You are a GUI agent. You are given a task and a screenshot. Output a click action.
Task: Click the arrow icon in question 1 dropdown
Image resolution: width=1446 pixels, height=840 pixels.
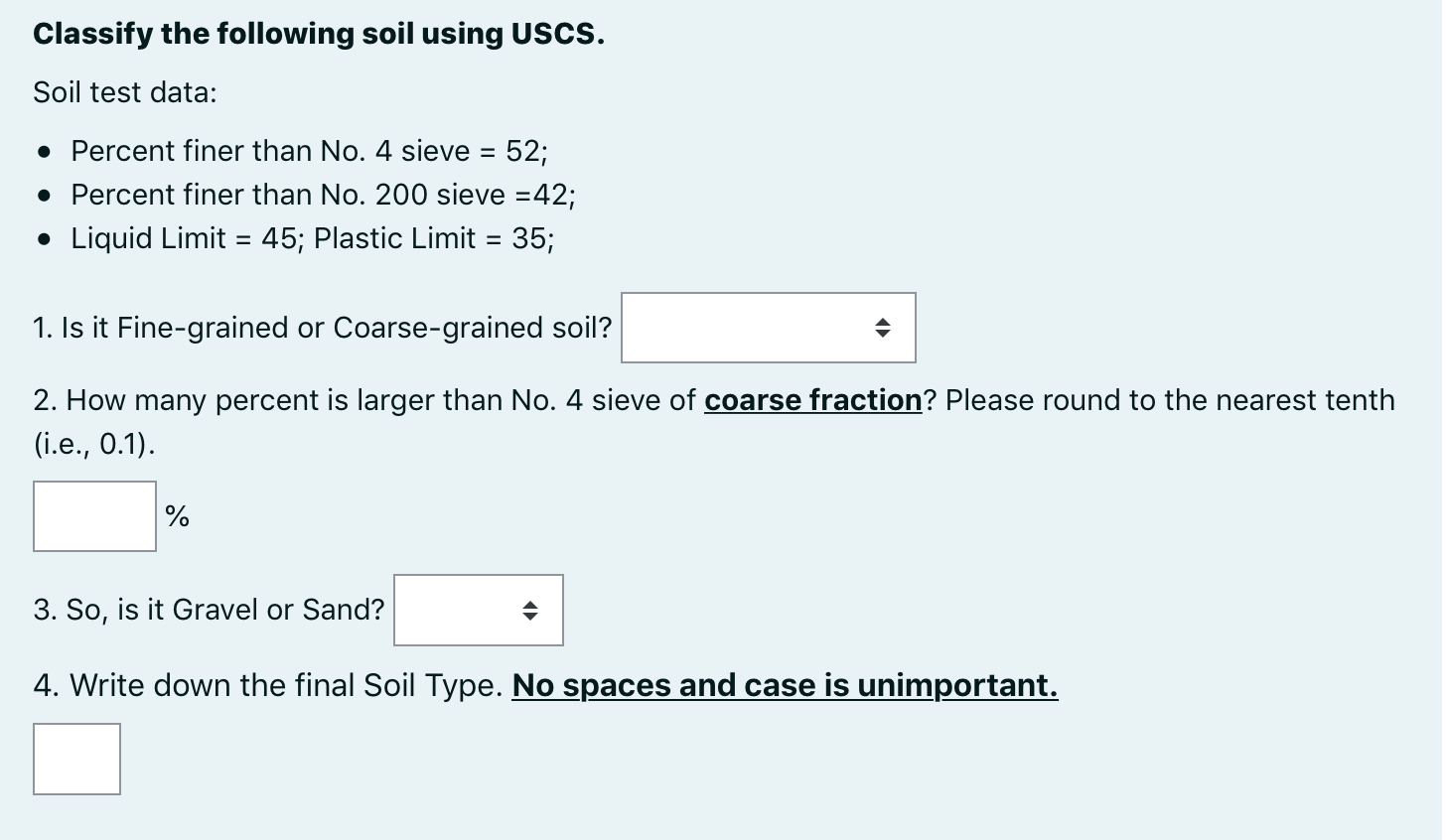[882, 328]
